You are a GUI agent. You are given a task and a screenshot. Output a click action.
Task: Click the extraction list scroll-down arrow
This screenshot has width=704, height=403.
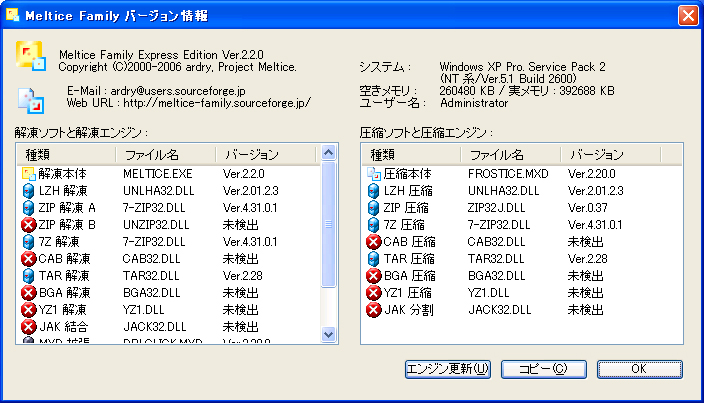click(x=329, y=334)
